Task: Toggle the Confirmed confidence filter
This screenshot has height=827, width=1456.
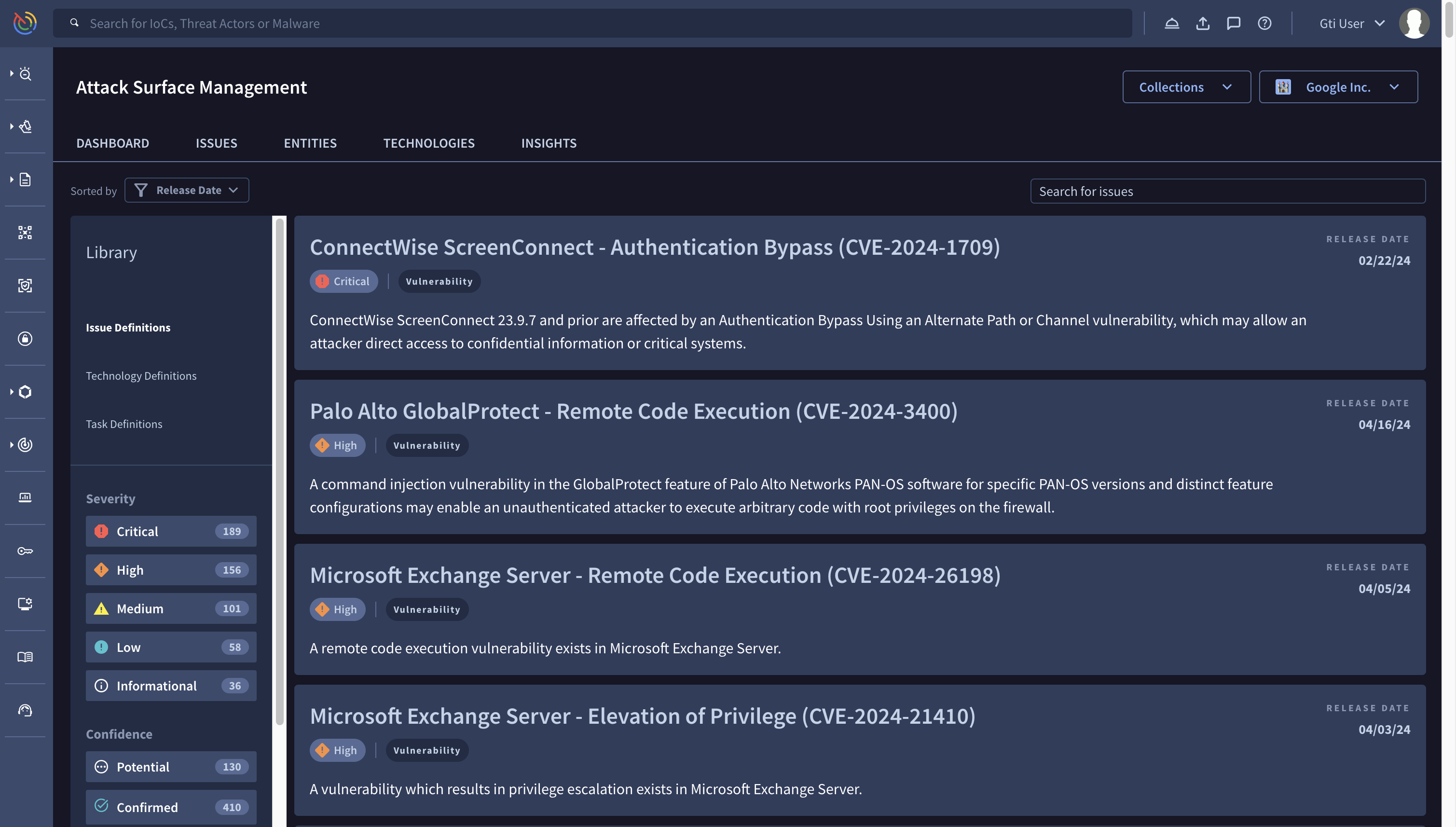Action: click(171, 807)
